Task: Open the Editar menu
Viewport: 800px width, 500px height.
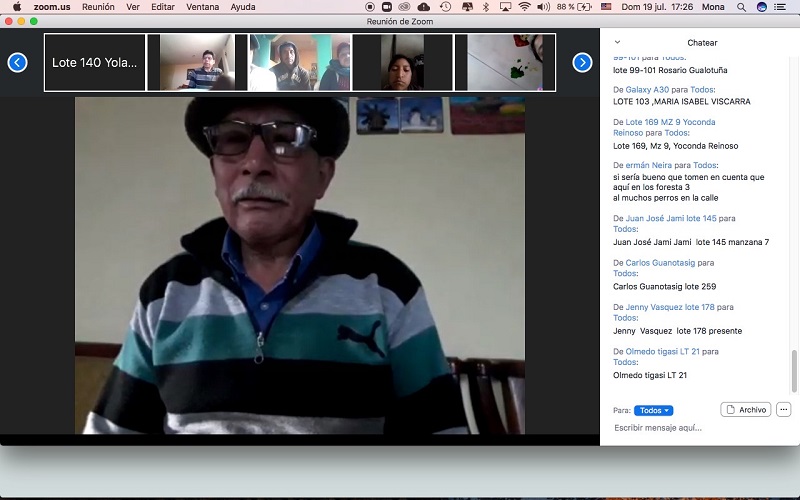Action: point(163,7)
